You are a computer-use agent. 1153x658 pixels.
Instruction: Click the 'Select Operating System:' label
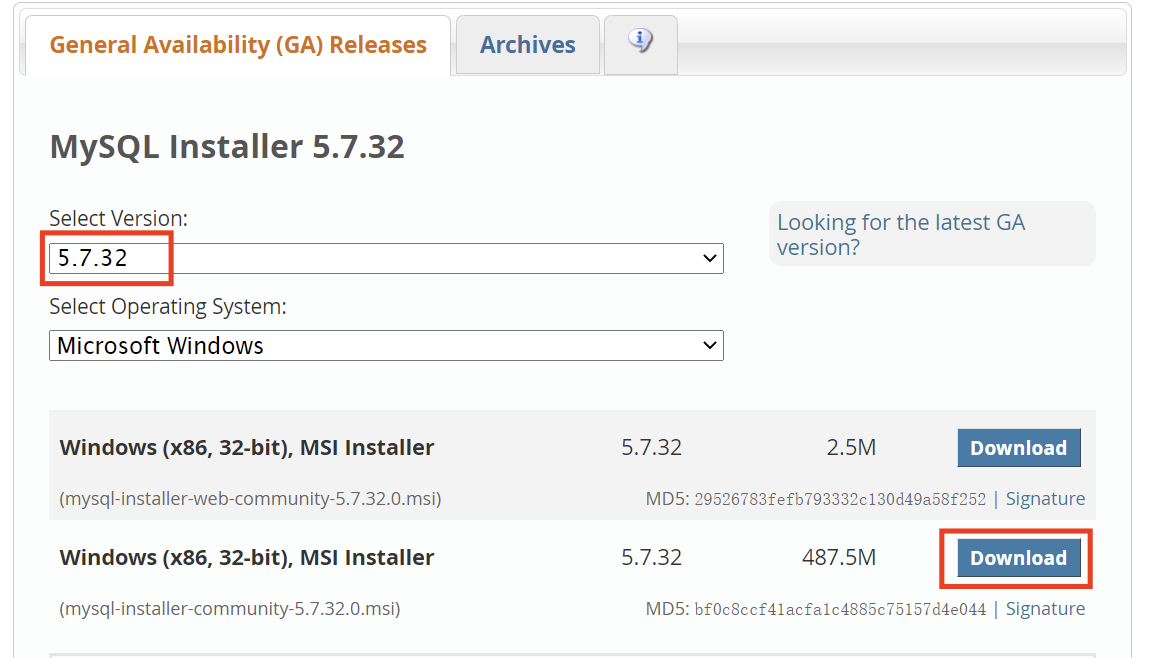coord(167,307)
